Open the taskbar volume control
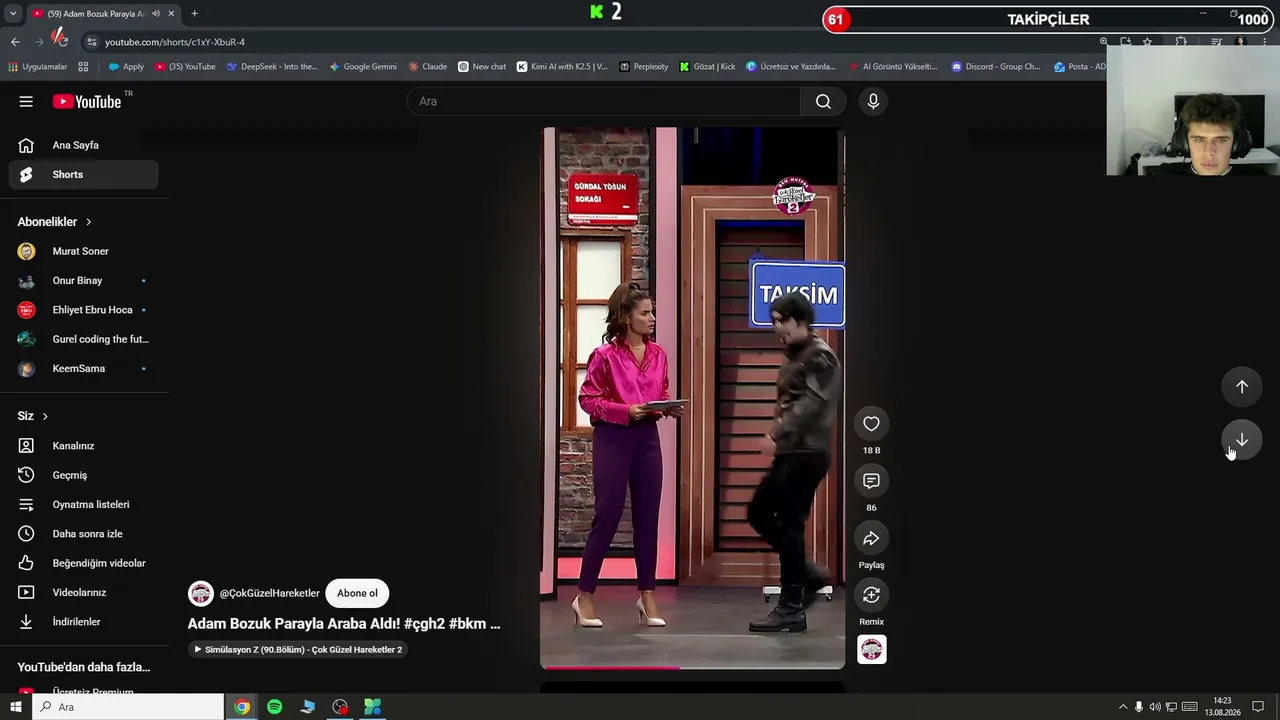Screen dimensions: 1280x720 coord(1155,707)
